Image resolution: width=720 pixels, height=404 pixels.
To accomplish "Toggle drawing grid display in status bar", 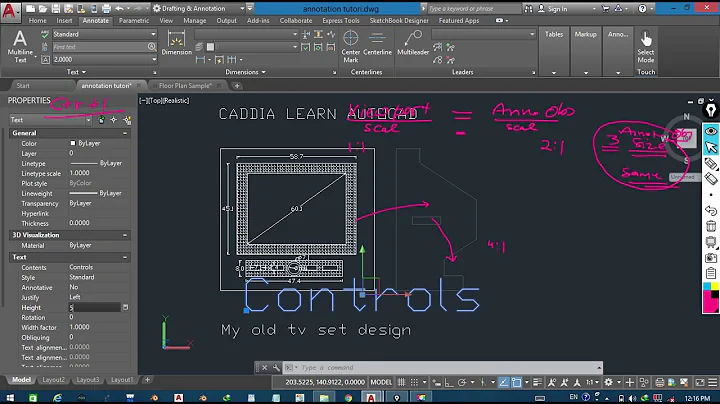I will pos(401,382).
